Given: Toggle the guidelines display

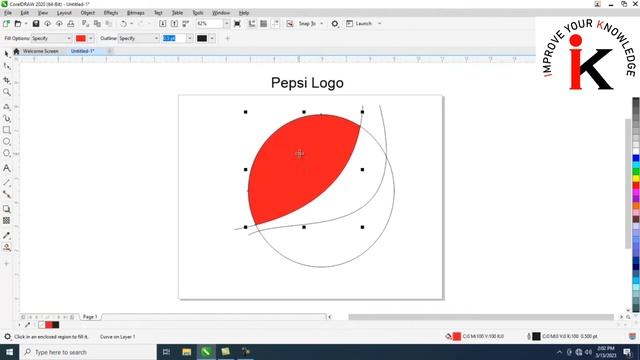Looking at the screenshot, I should [x=276, y=24].
